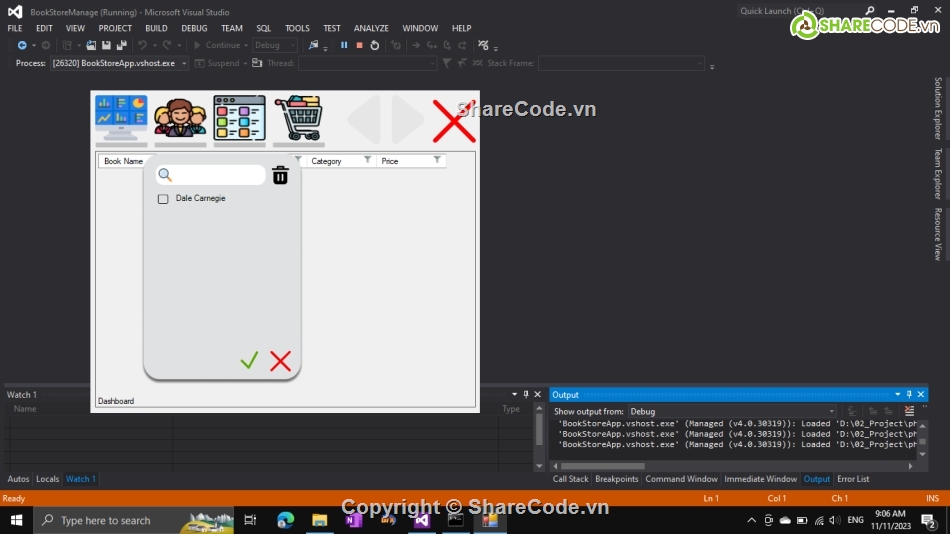
Task: Click the filter funnel left of Category column
Action: coord(298,160)
